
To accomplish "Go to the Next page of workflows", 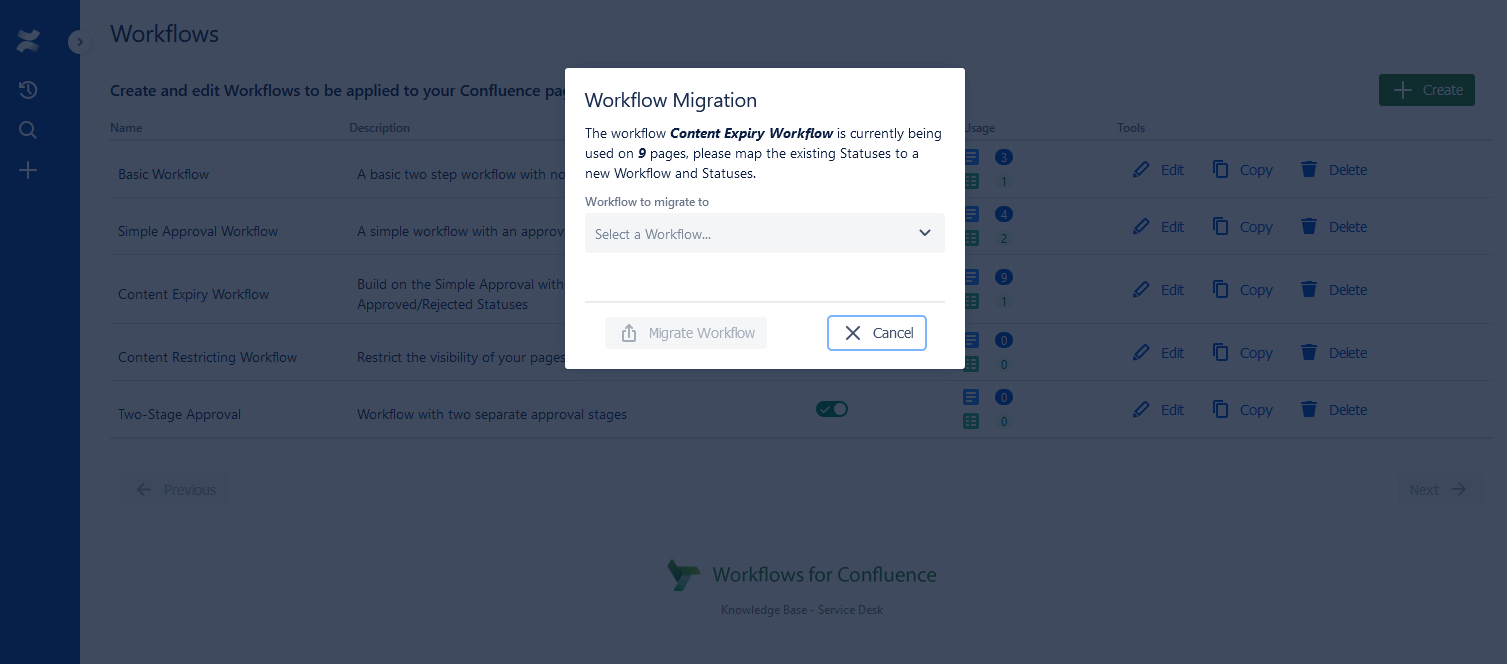I will 1438,490.
